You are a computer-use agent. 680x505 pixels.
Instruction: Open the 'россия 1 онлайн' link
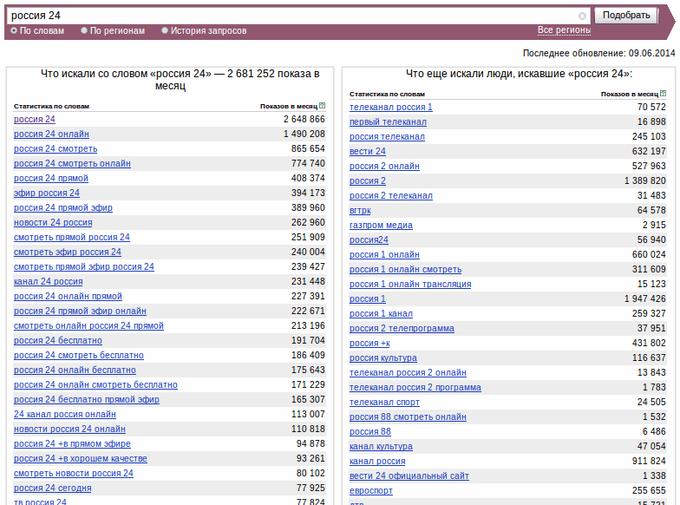click(x=384, y=255)
